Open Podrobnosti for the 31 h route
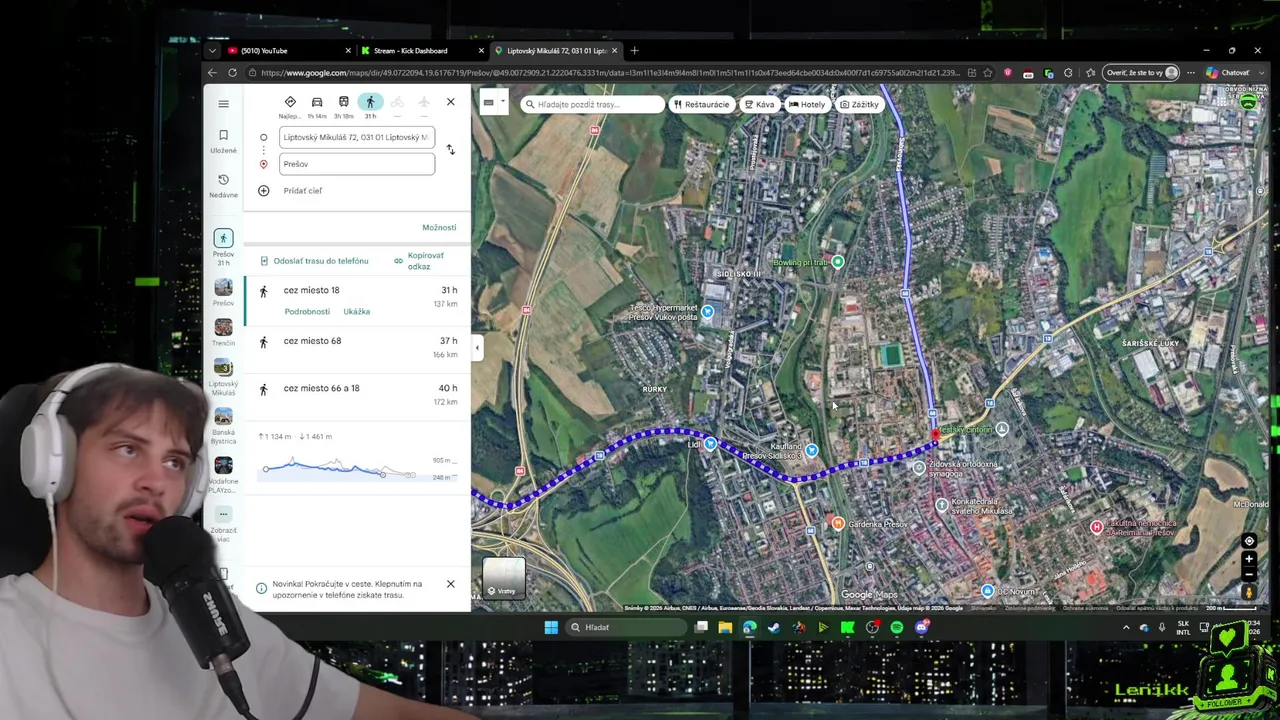1280x720 pixels. [307, 312]
